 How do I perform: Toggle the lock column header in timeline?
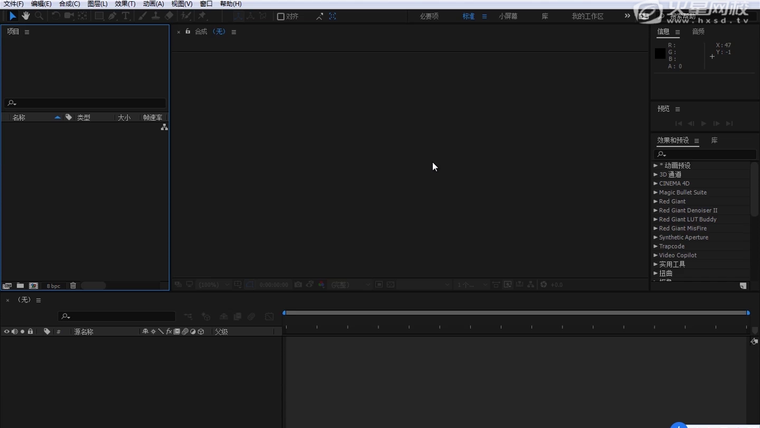(x=30, y=331)
